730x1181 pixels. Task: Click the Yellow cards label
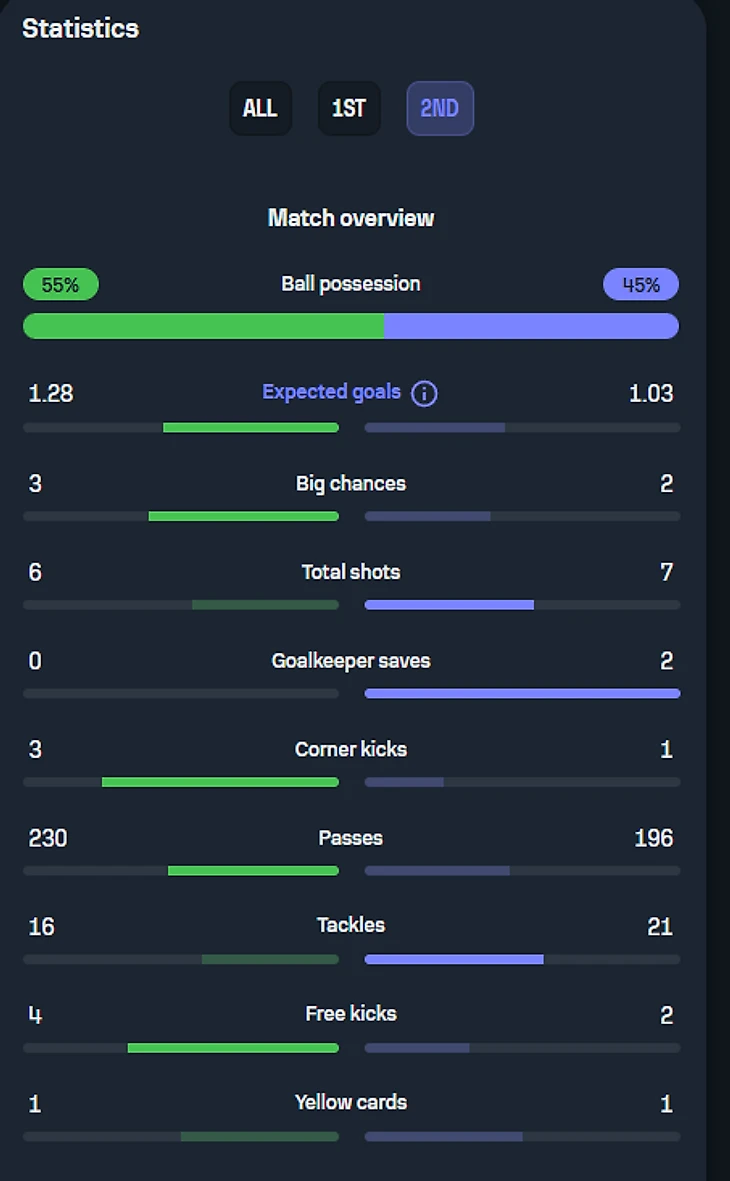[x=351, y=1102]
